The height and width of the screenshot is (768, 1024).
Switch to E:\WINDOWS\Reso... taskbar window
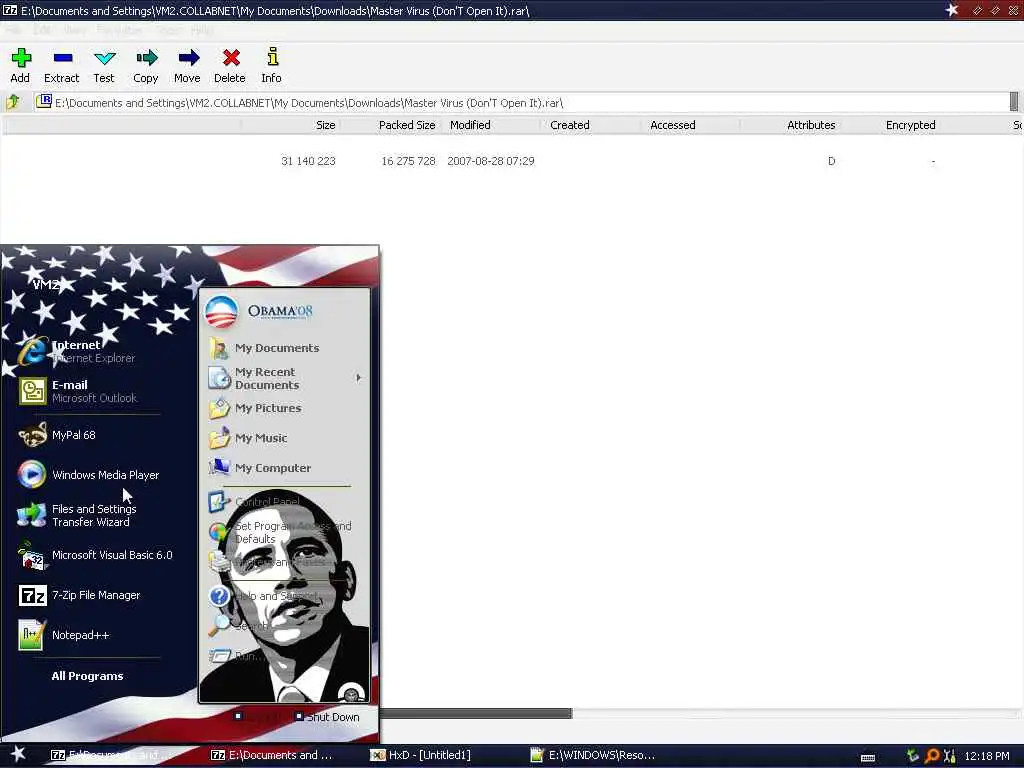point(591,755)
